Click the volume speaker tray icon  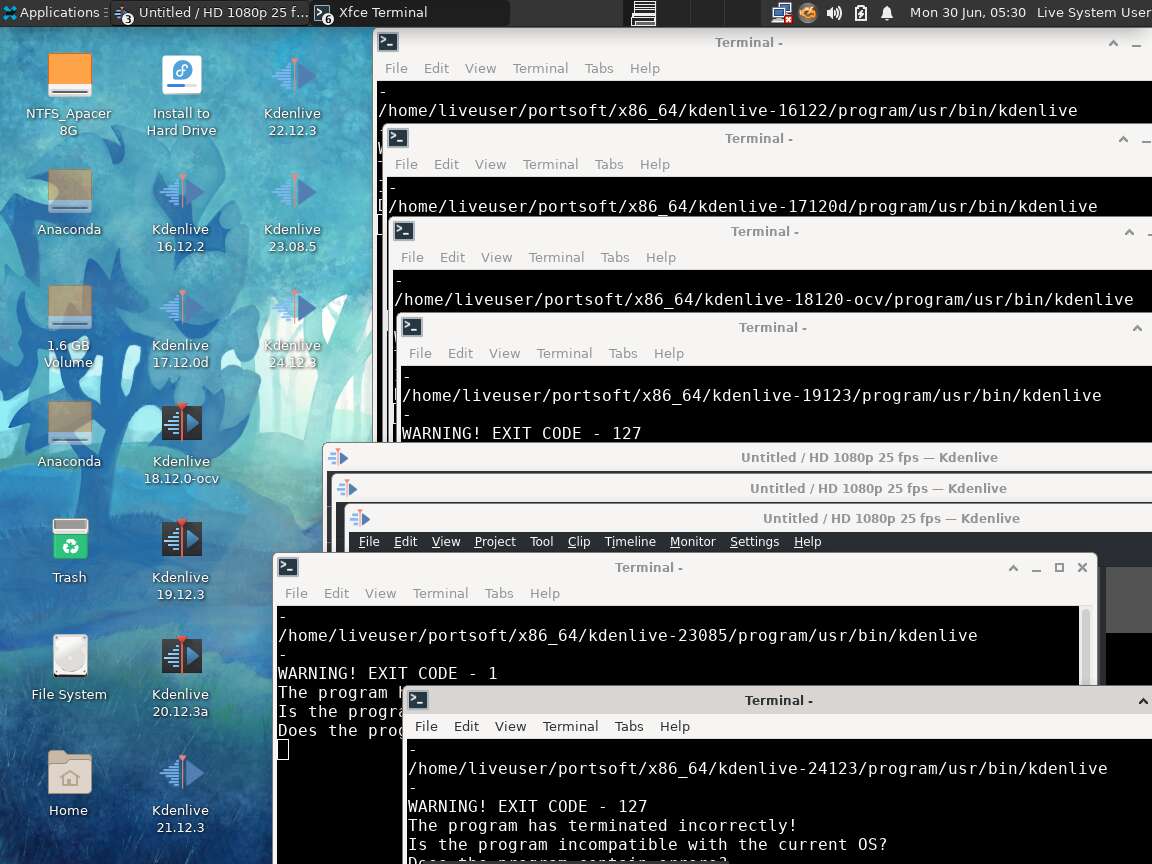[834, 12]
